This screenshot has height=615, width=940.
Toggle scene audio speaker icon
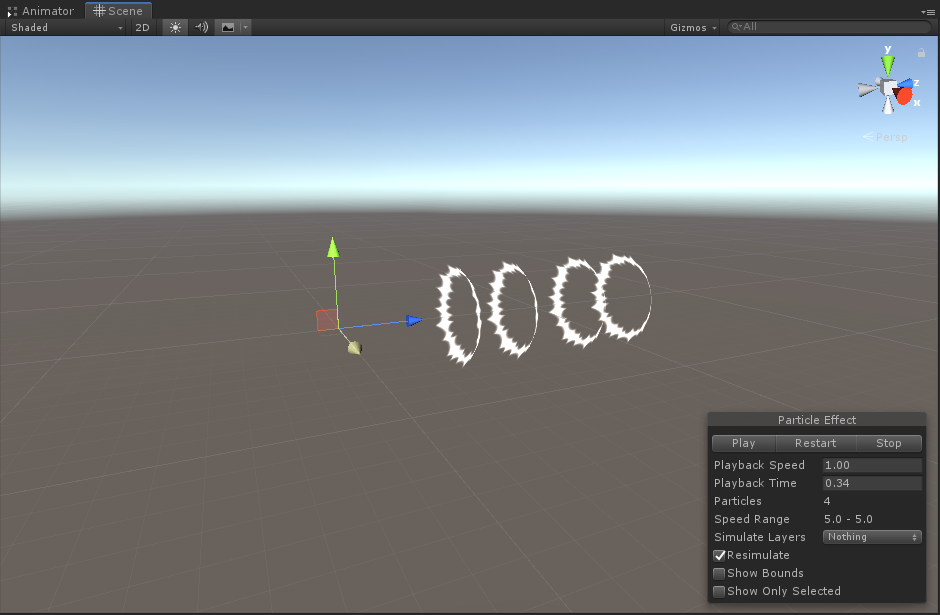point(201,28)
